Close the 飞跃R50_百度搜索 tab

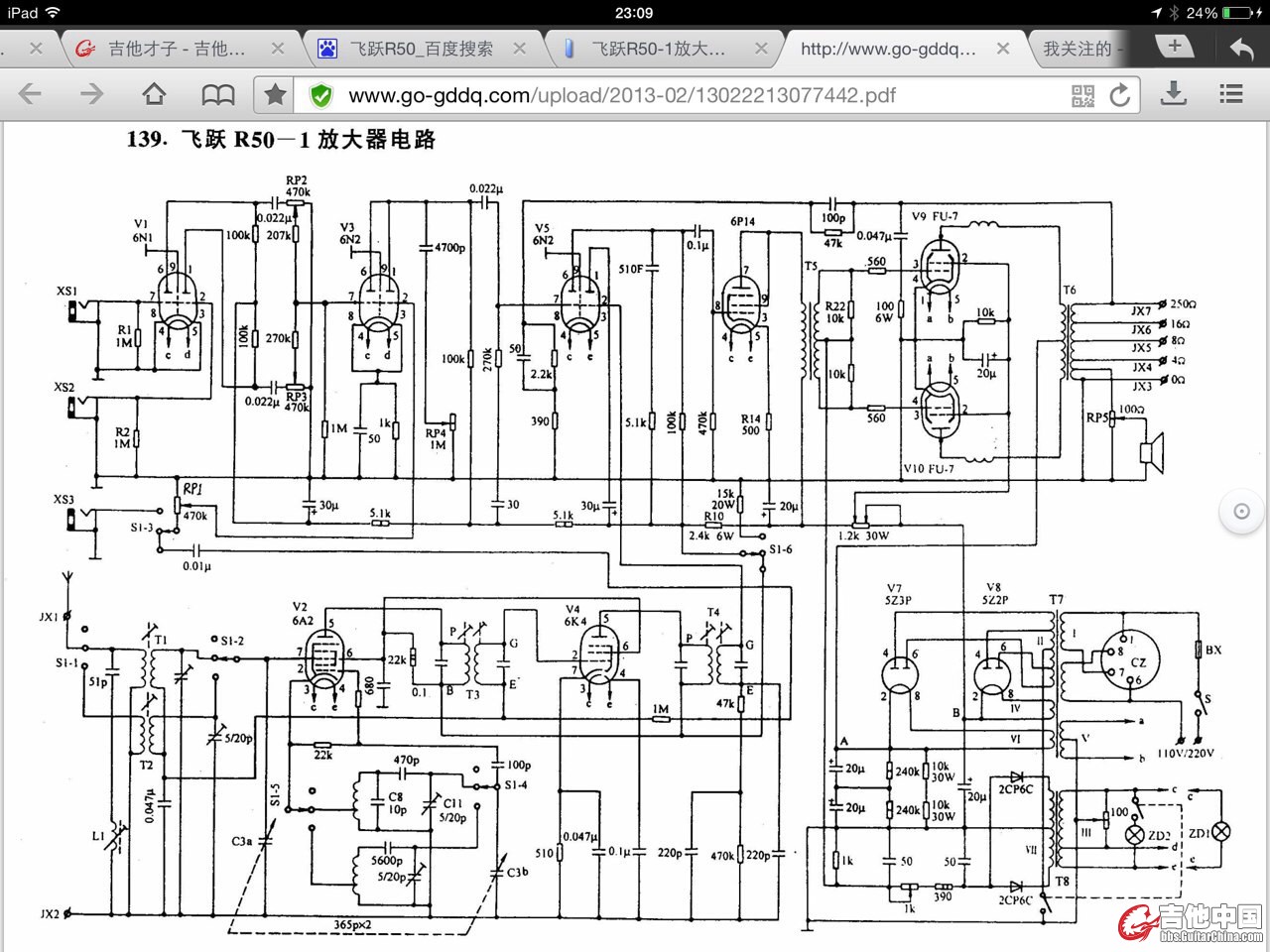tap(519, 49)
